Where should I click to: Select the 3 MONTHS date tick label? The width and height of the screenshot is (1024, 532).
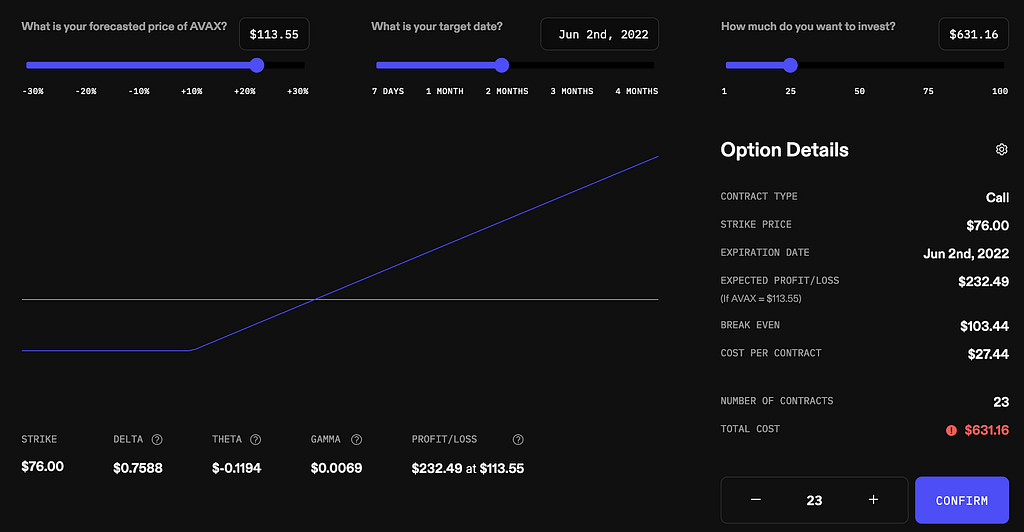point(571,91)
